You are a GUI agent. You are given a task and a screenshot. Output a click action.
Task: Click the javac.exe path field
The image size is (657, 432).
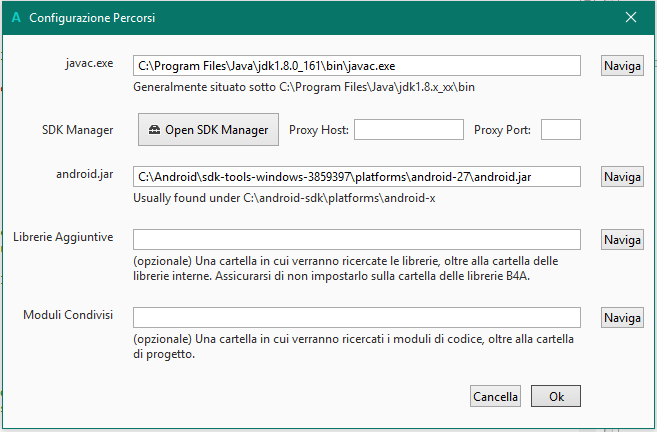click(356, 65)
